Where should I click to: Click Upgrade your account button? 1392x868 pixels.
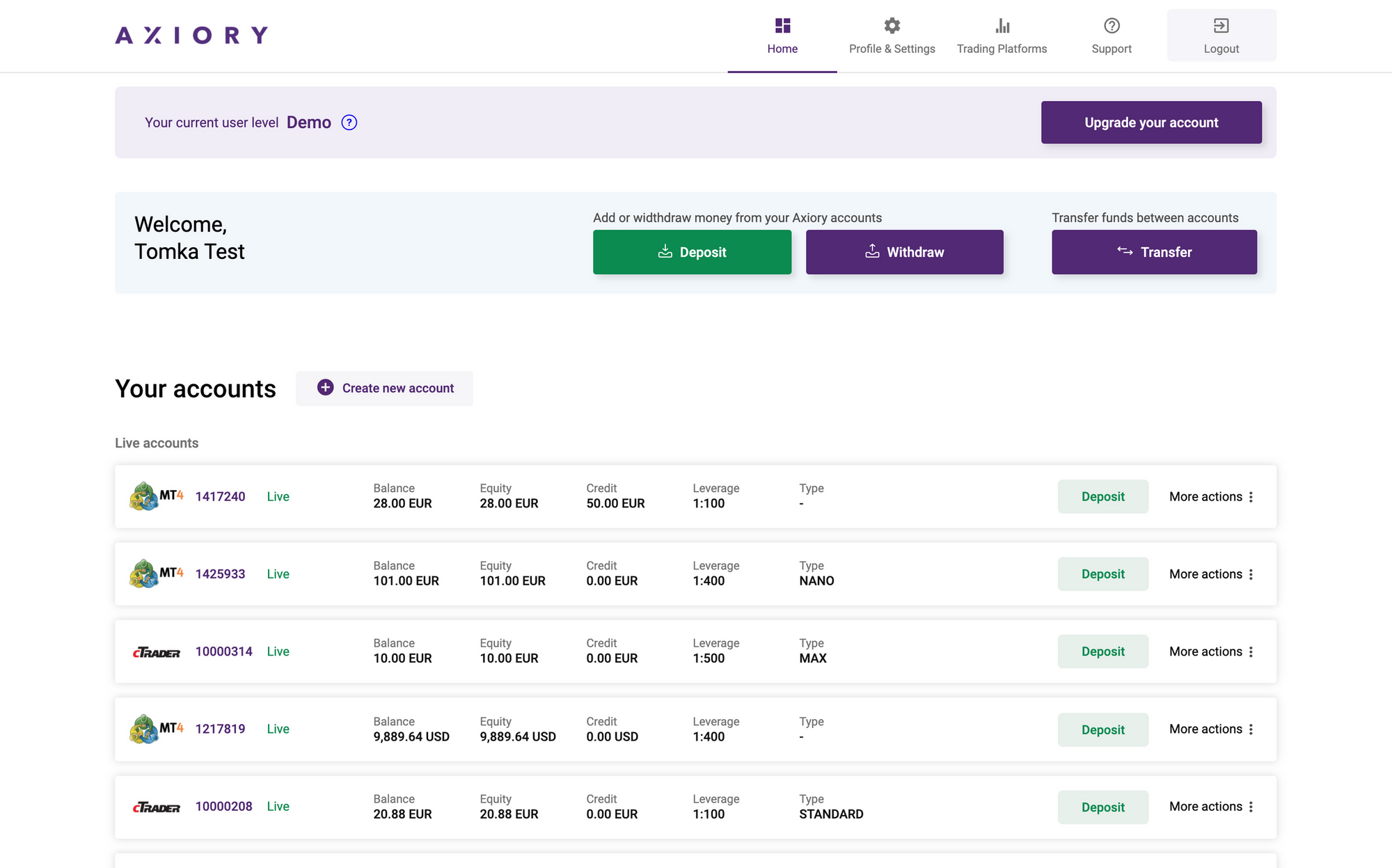[x=1151, y=123]
